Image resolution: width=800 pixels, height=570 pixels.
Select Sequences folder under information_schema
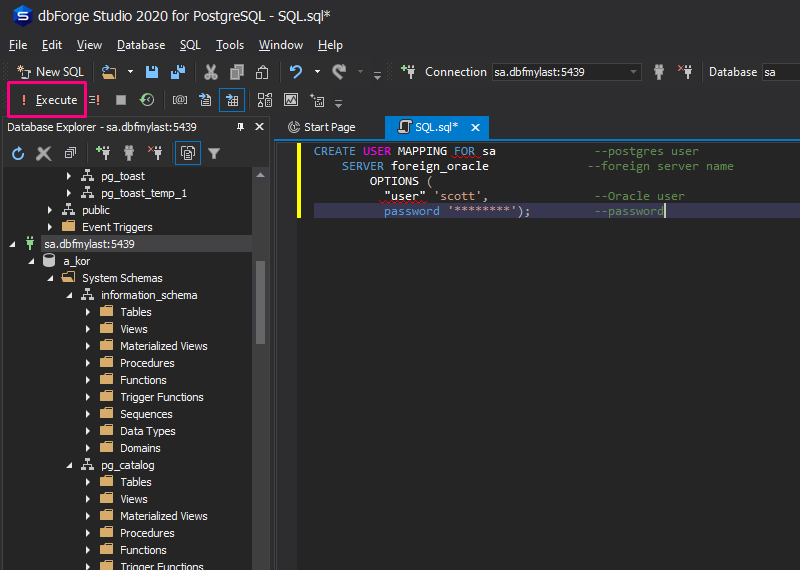(146, 414)
